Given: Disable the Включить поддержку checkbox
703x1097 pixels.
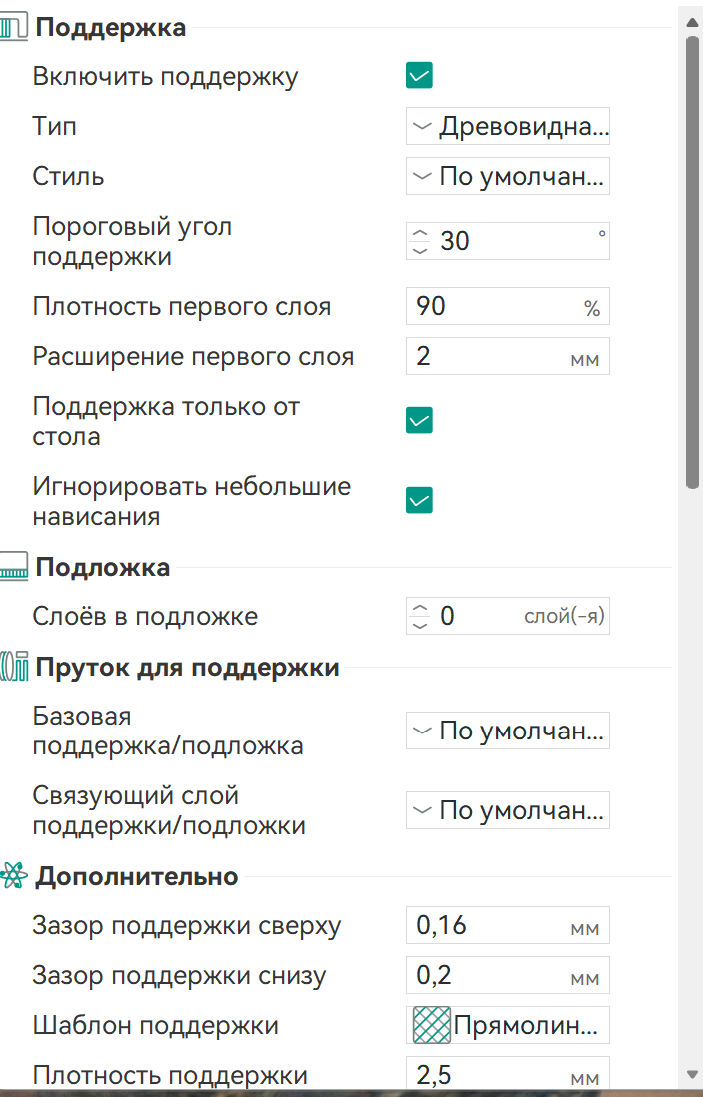Looking at the screenshot, I should [419, 75].
